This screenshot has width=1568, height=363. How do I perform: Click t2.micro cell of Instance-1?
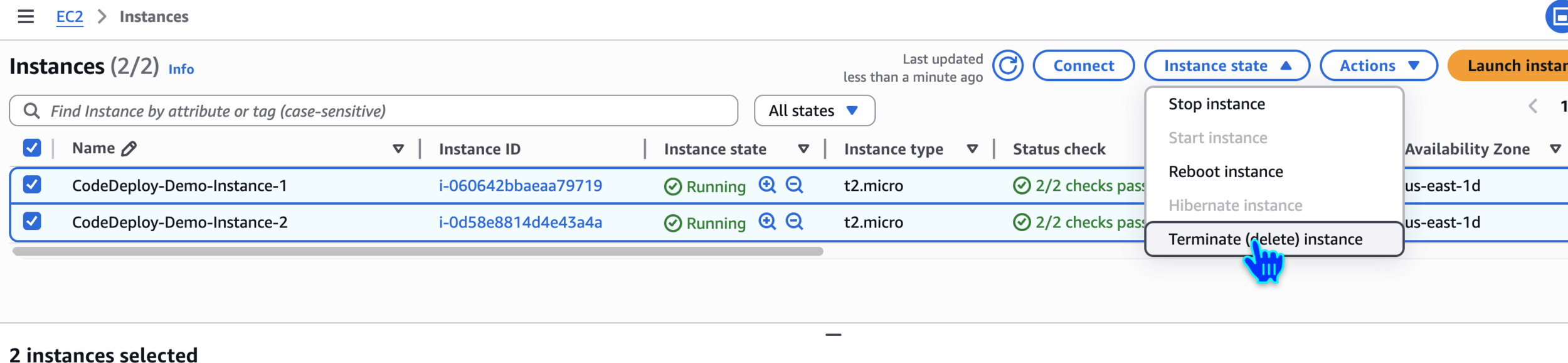click(x=873, y=185)
